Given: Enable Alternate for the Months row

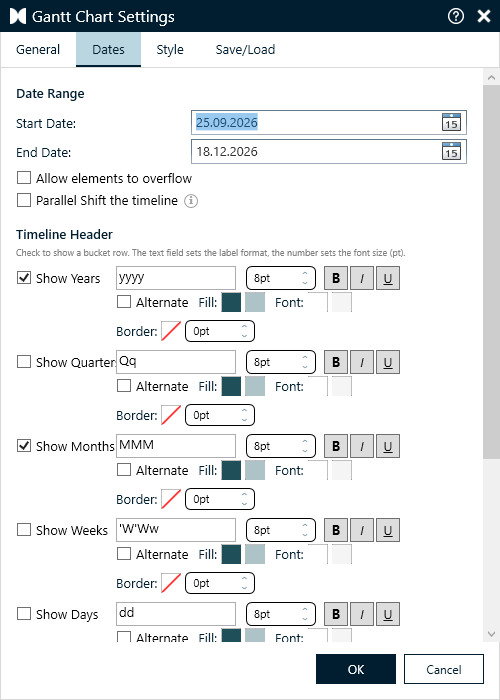Looking at the screenshot, I should (124, 470).
